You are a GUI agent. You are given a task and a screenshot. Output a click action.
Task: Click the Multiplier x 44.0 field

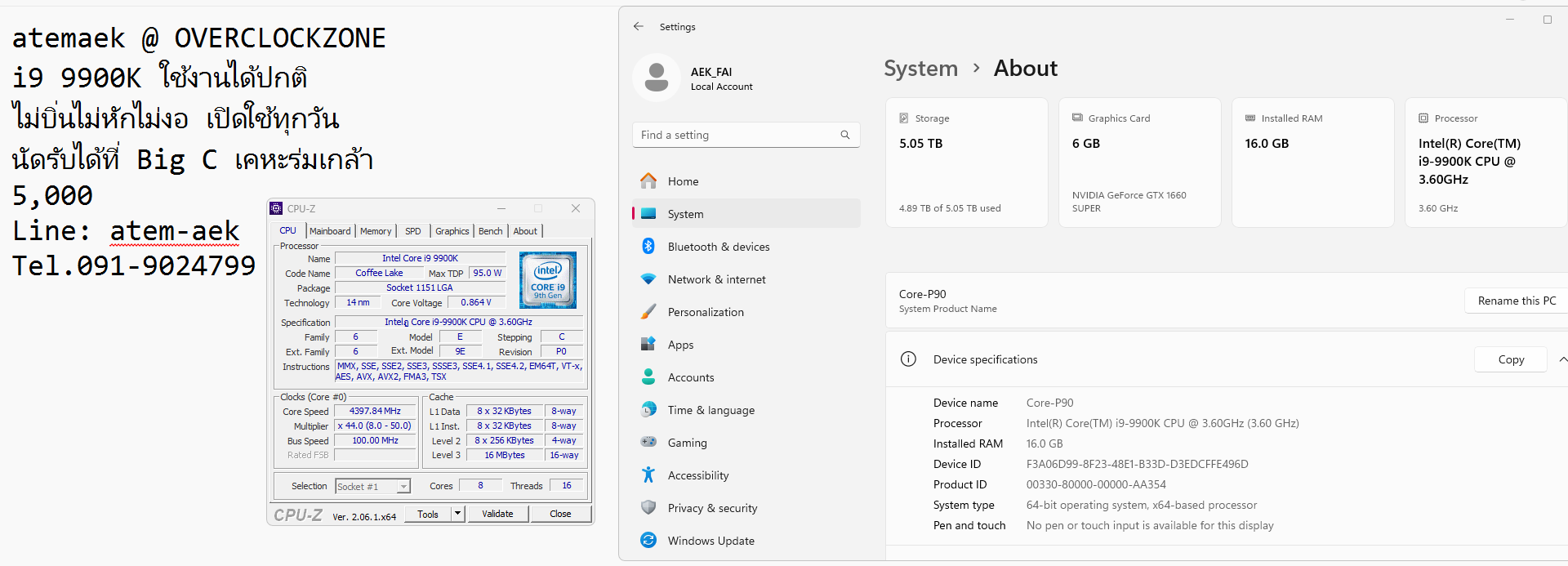(x=375, y=426)
